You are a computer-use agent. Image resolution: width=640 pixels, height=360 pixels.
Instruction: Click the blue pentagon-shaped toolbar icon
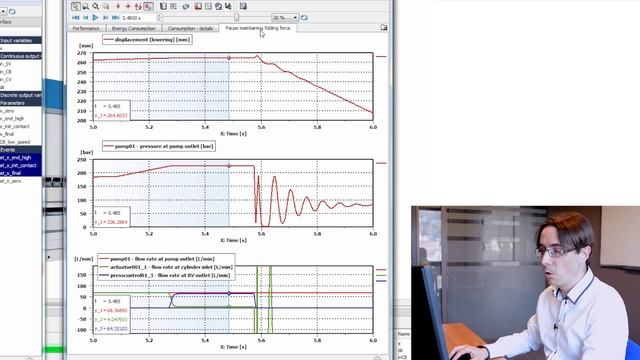click(x=218, y=6)
